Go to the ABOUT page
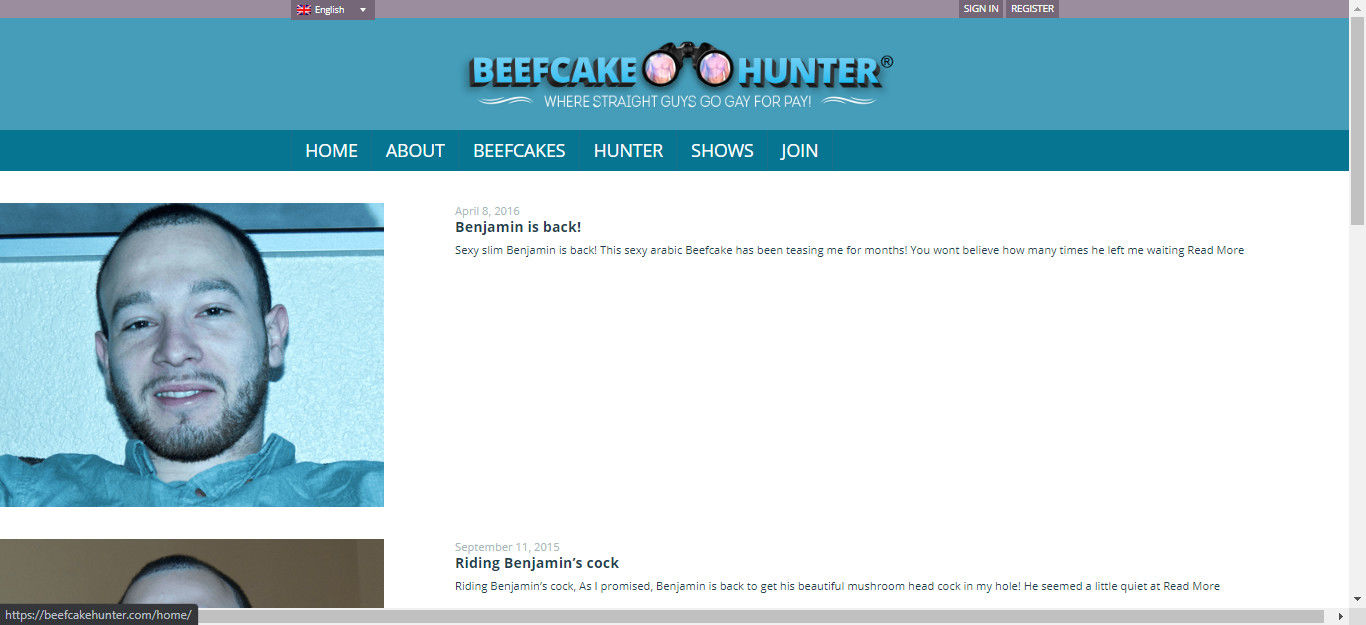This screenshot has height=625, width=1366. (x=415, y=151)
